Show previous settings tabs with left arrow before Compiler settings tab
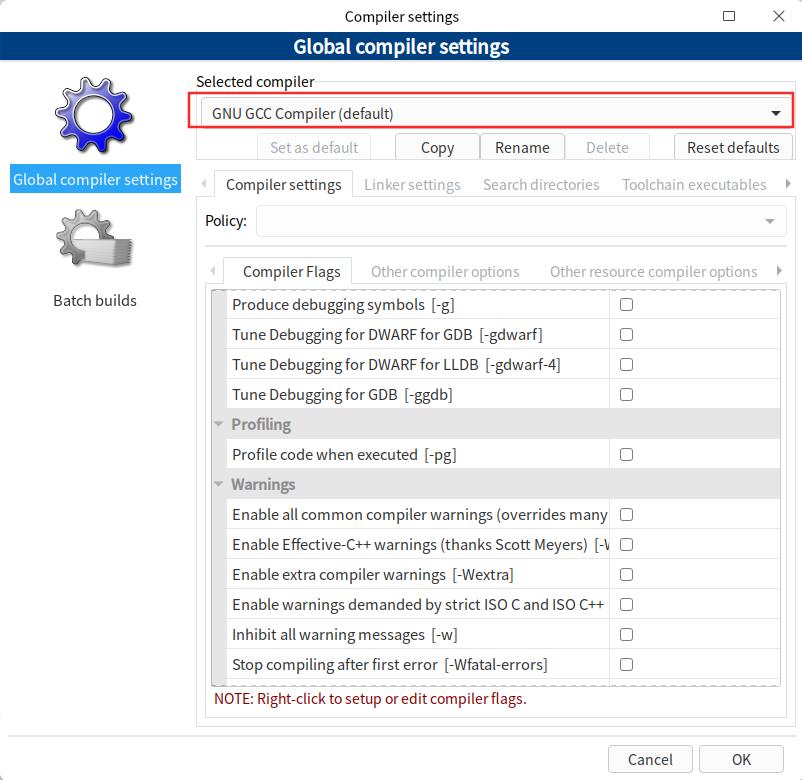Screen dimensions: 802x780 click(204, 184)
